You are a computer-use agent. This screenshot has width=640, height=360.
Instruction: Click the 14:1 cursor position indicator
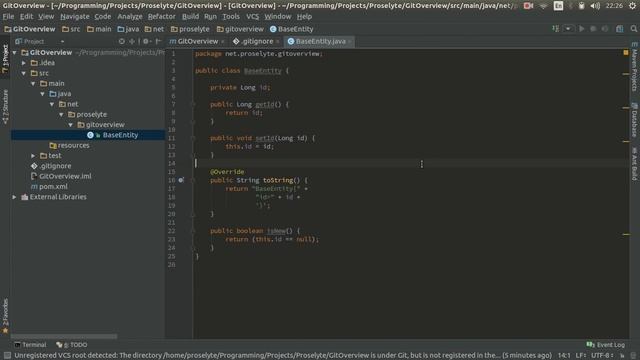pyautogui.click(x=564, y=356)
